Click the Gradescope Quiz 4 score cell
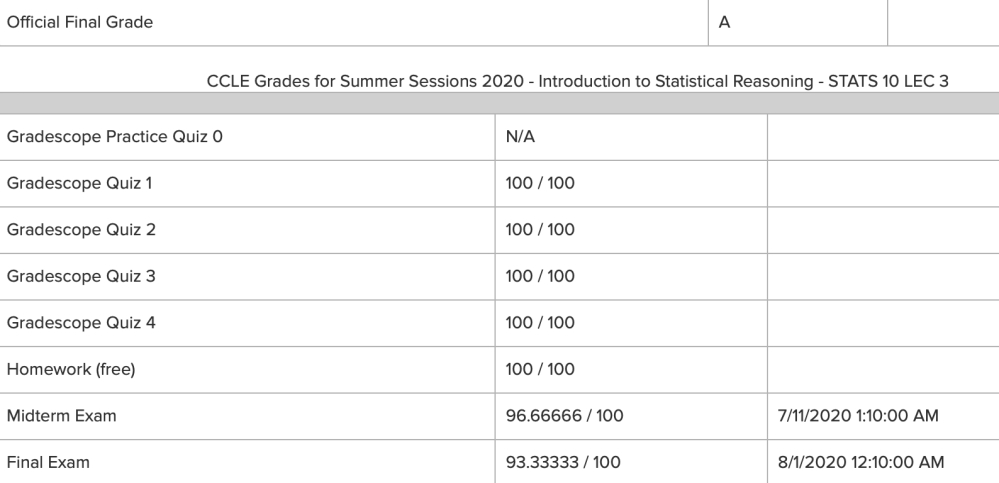The height and width of the screenshot is (483, 999). (x=631, y=323)
